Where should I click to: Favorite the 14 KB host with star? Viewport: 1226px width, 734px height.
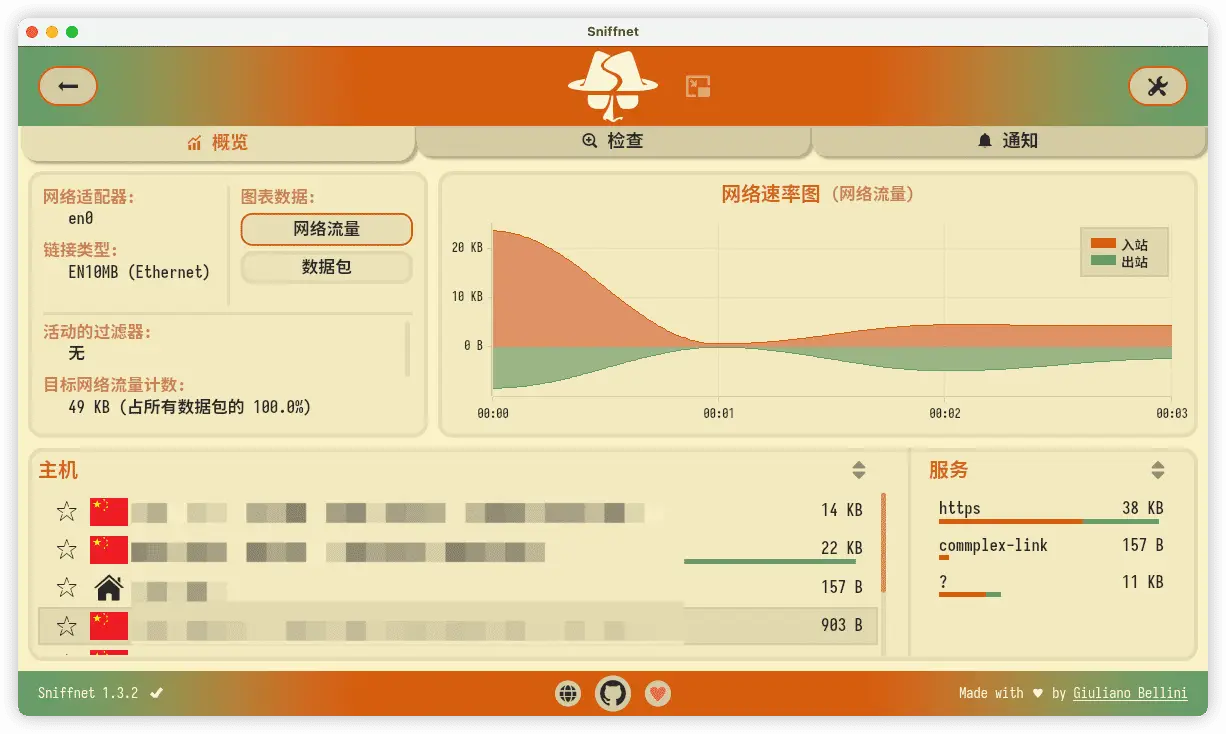click(x=67, y=512)
